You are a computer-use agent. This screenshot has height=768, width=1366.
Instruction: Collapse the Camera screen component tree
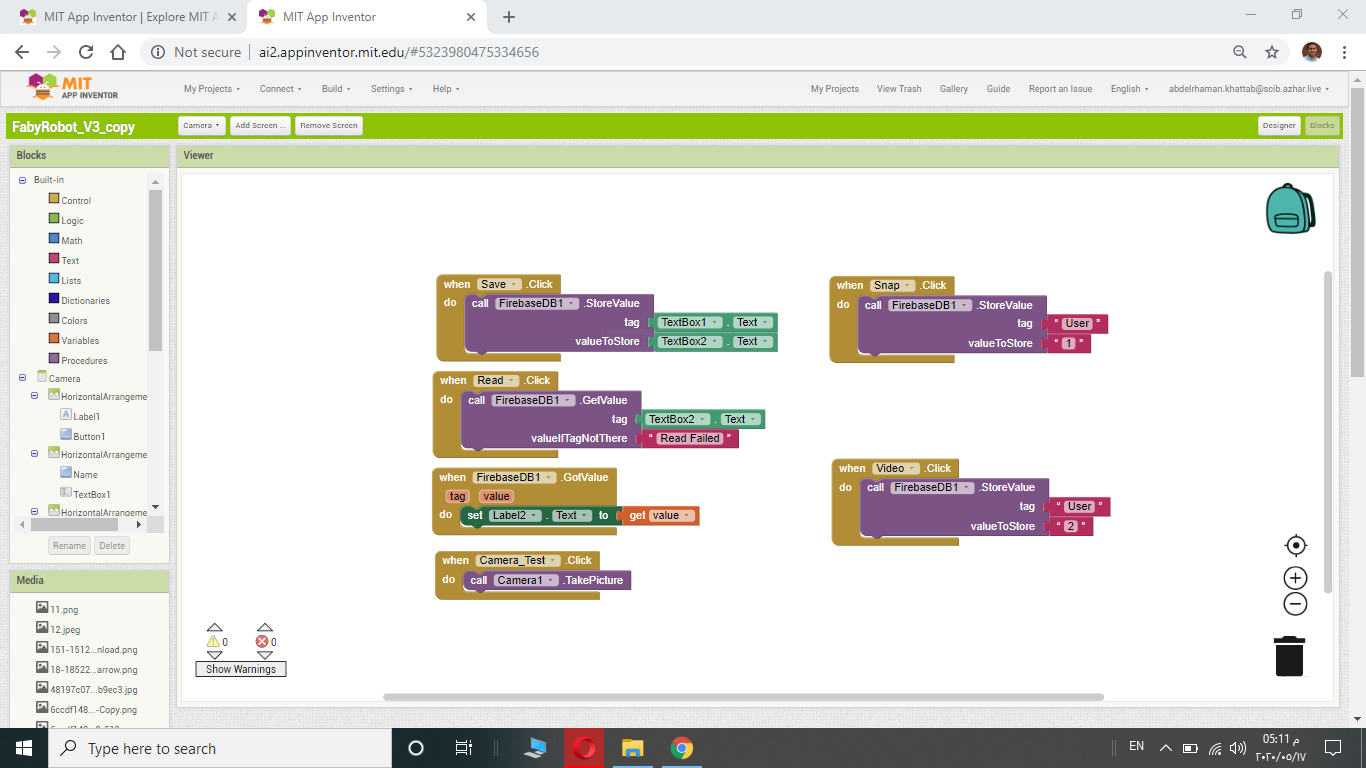point(22,378)
